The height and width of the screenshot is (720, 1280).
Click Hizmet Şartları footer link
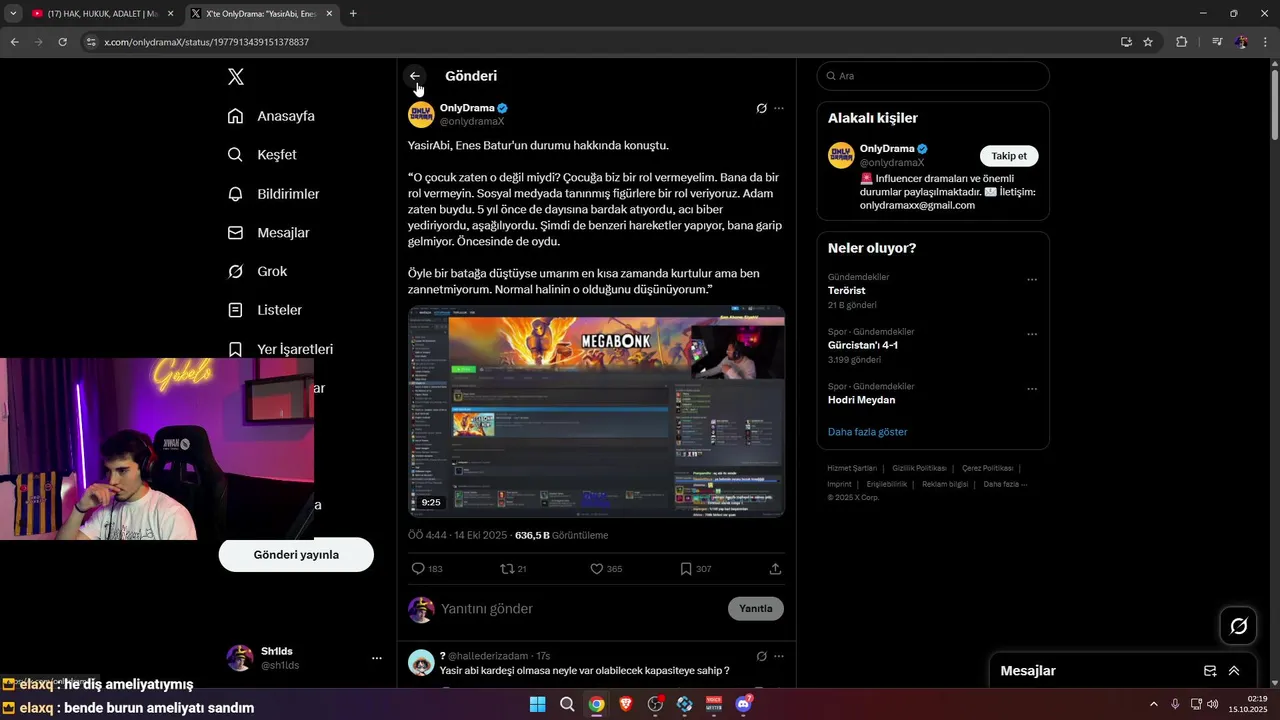[x=852, y=468]
